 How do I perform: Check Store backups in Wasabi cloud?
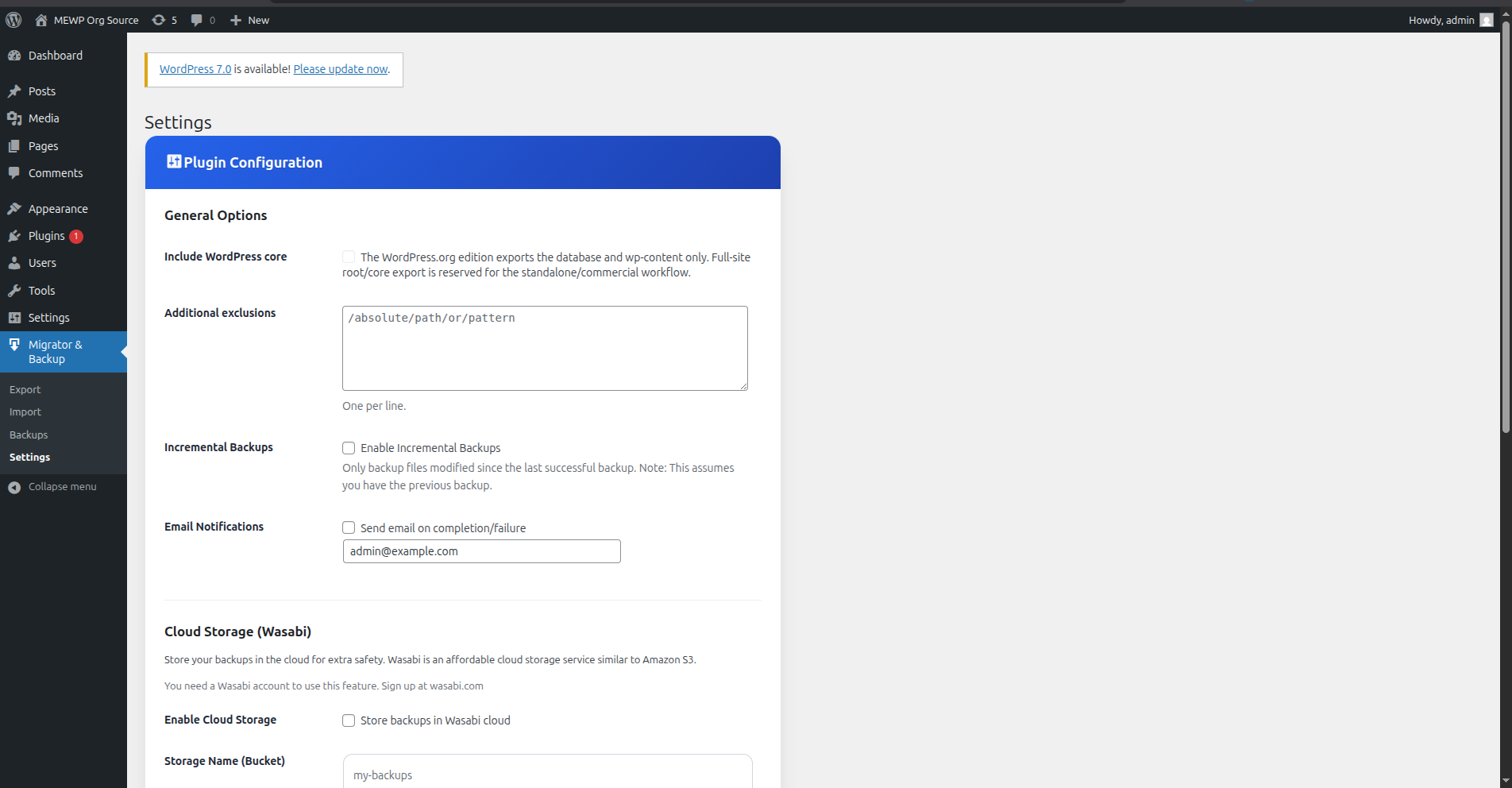349,720
